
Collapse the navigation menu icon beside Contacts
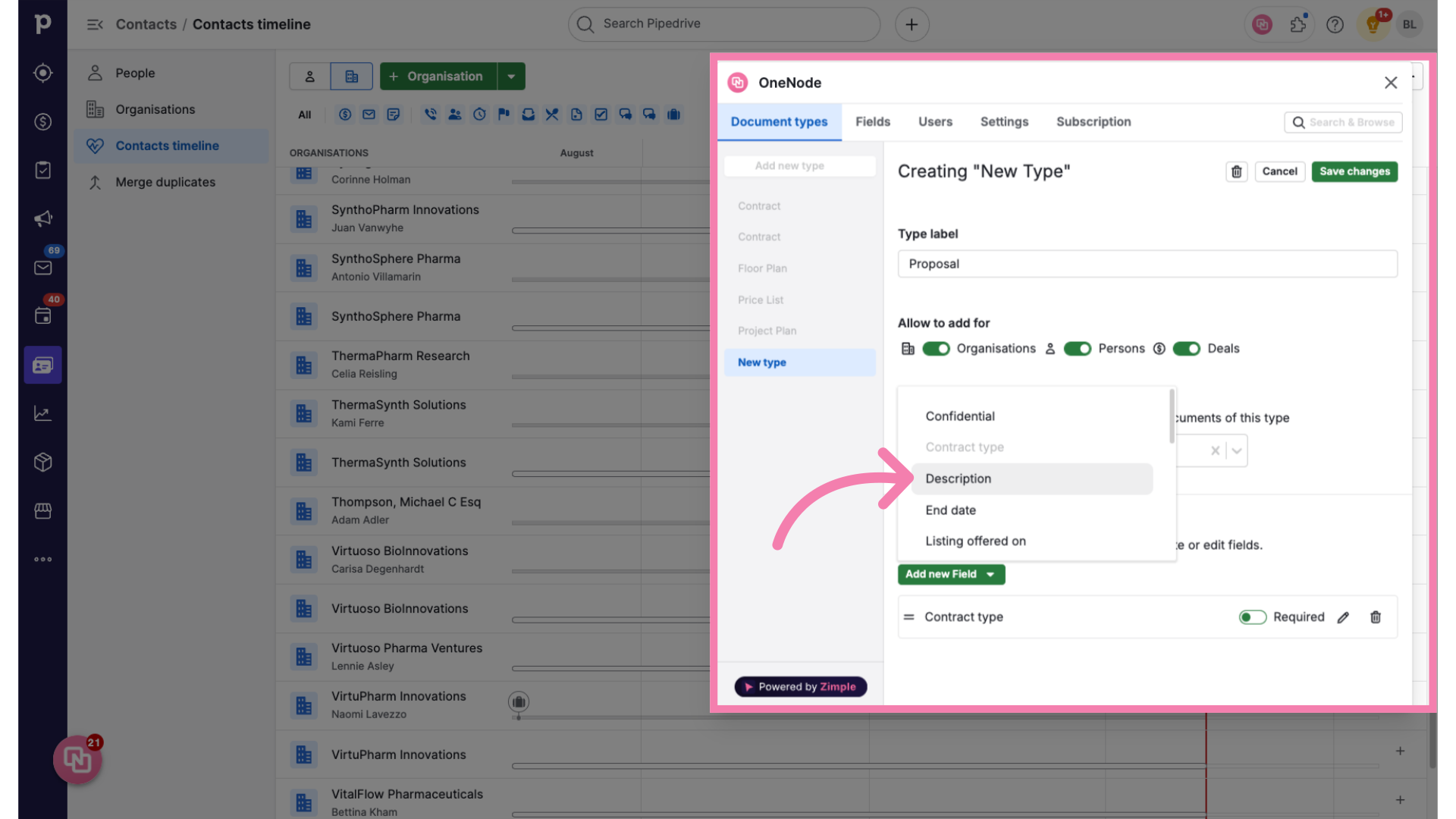click(x=95, y=24)
